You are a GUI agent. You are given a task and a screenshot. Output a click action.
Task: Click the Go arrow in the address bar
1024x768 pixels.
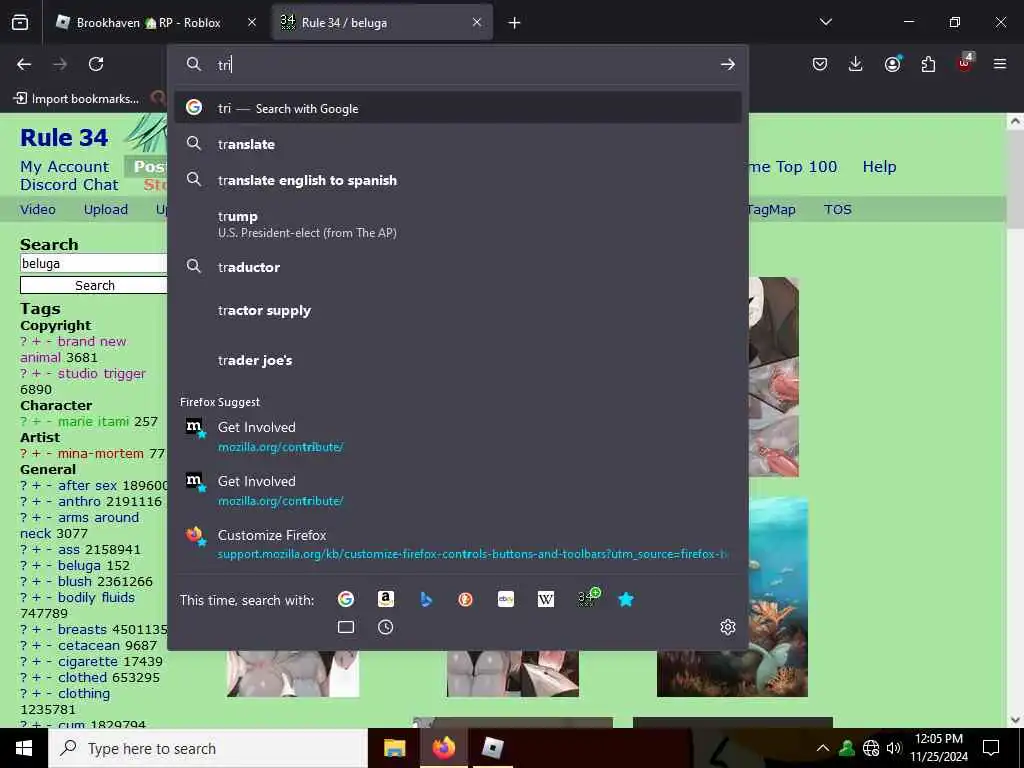[728, 64]
